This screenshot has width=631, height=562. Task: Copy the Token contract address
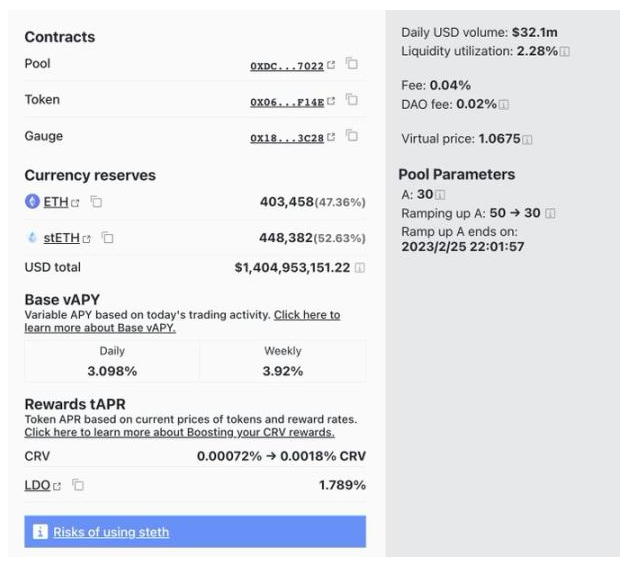tap(352, 99)
